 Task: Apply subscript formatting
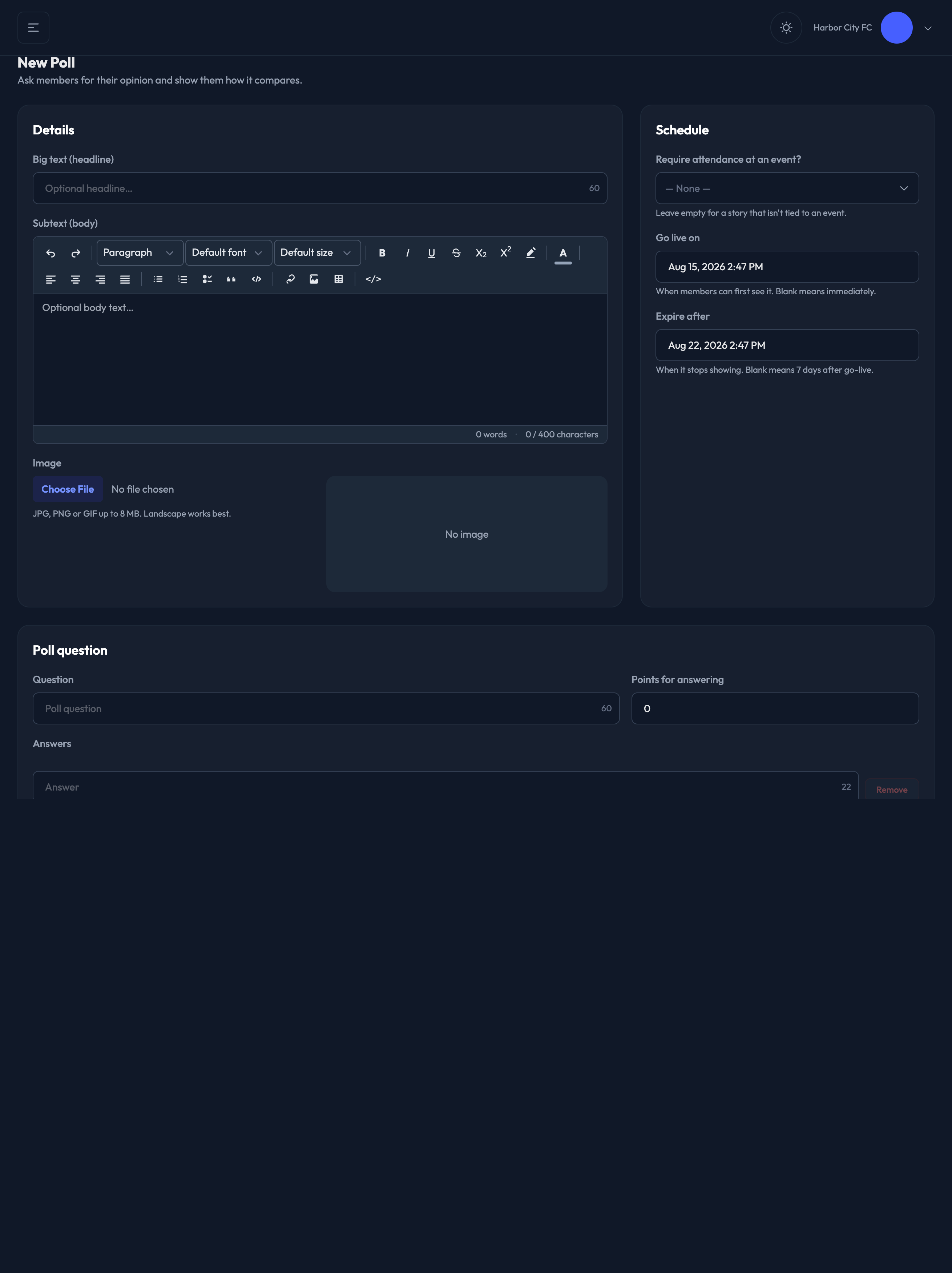[481, 253]
